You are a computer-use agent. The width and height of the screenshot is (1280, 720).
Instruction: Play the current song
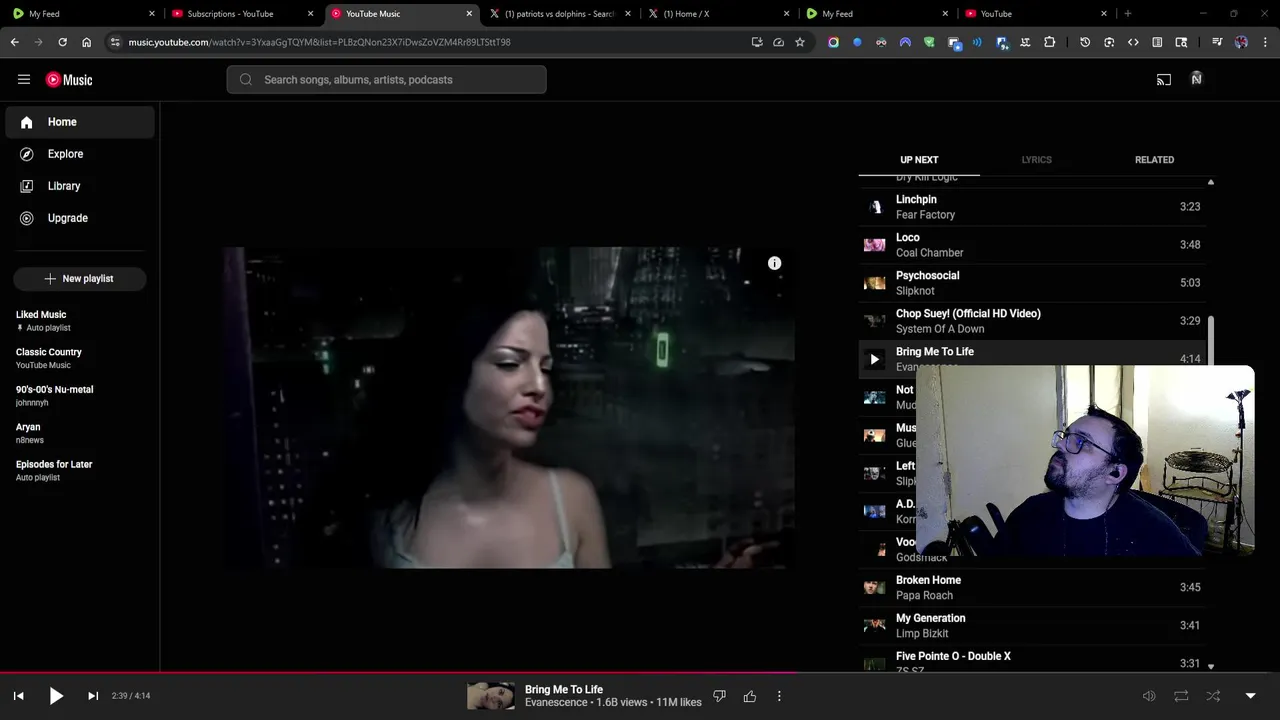(56, 696)
